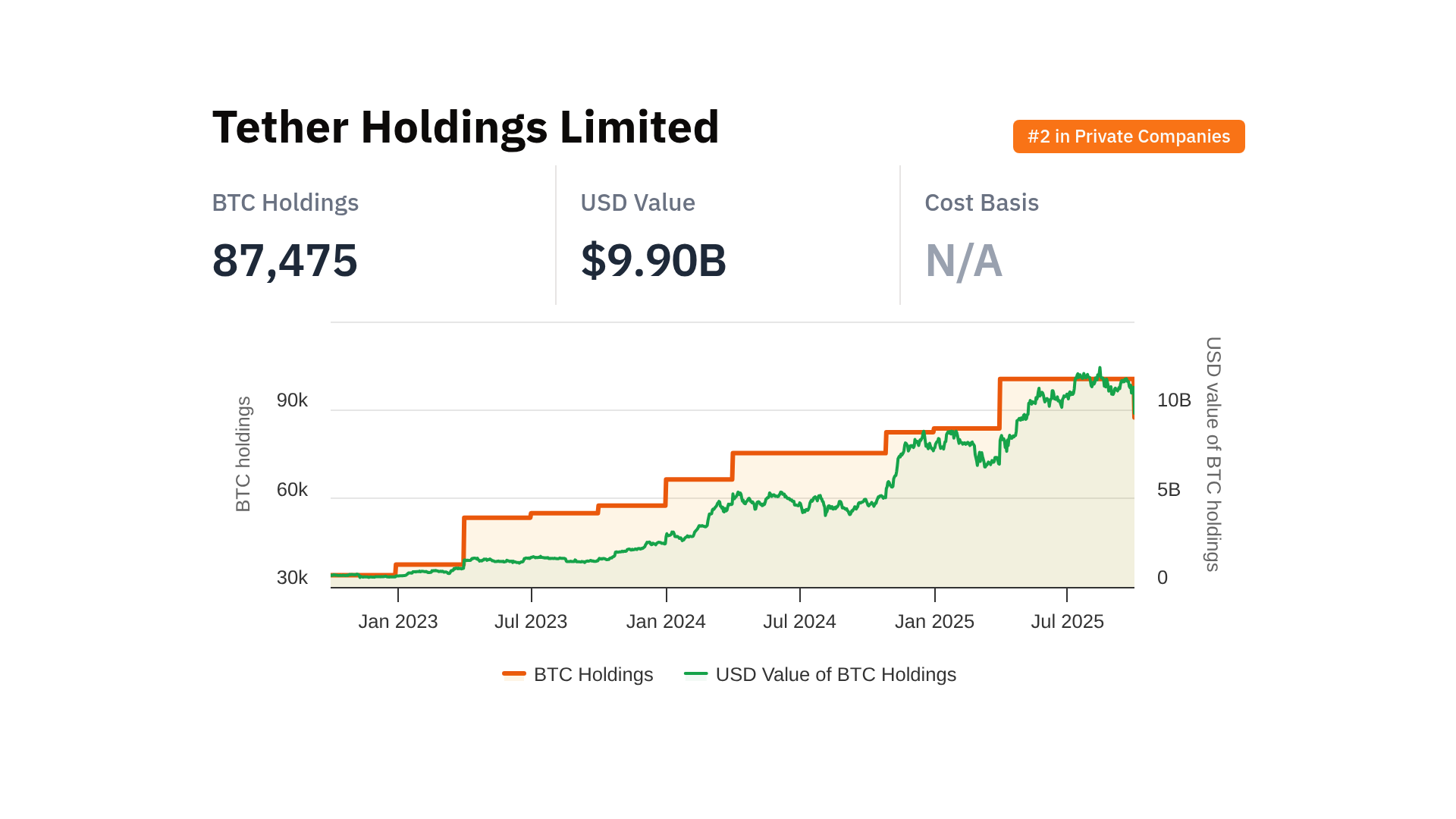
Task: Toggle the USD Value of BTC Holdings legend label
Action: (x=836, y=675)
